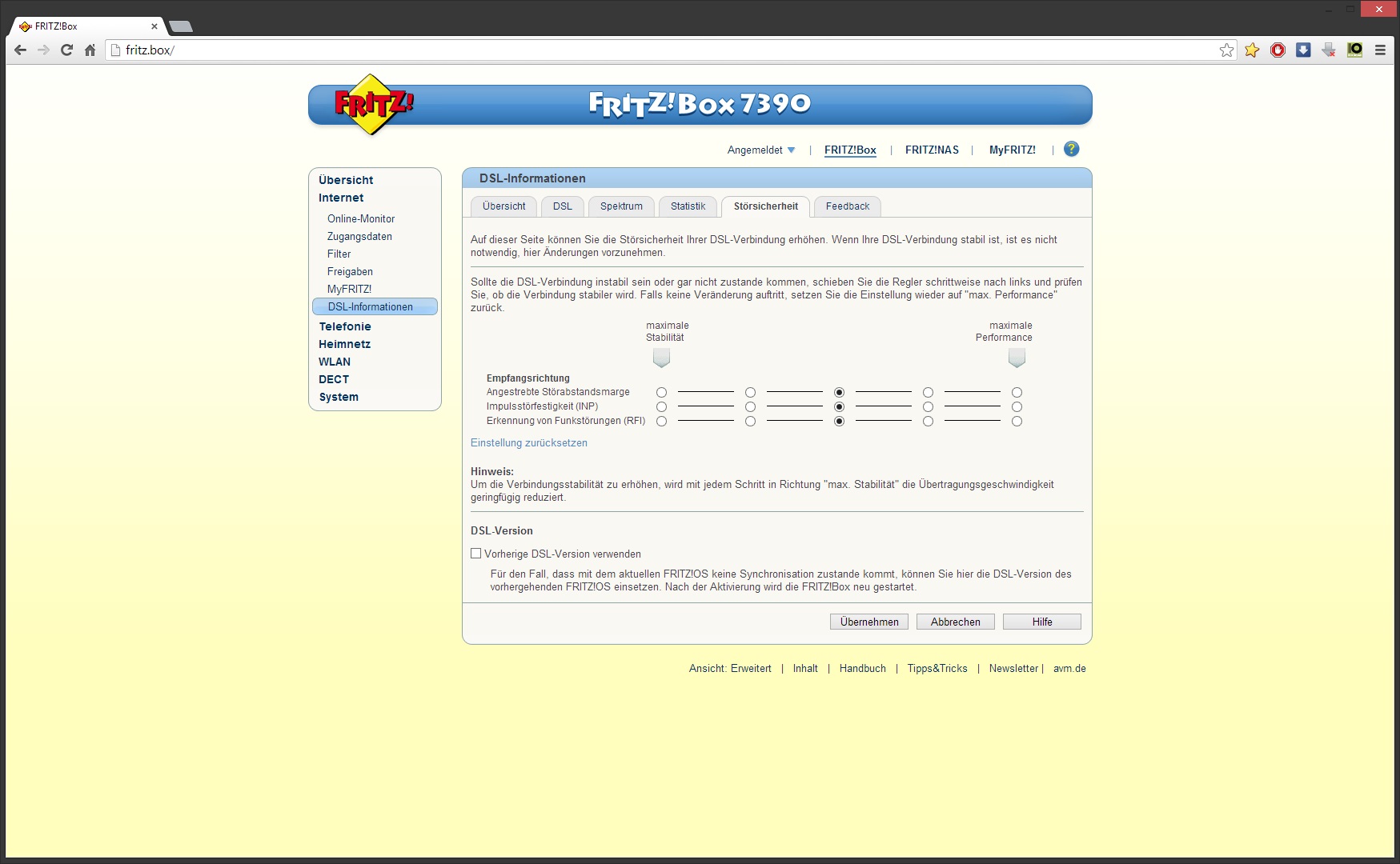This screenshot has height=864, width=1400.
Task: Open MyFRITZ! in the sidebar
Action: [x=349, y=289]
